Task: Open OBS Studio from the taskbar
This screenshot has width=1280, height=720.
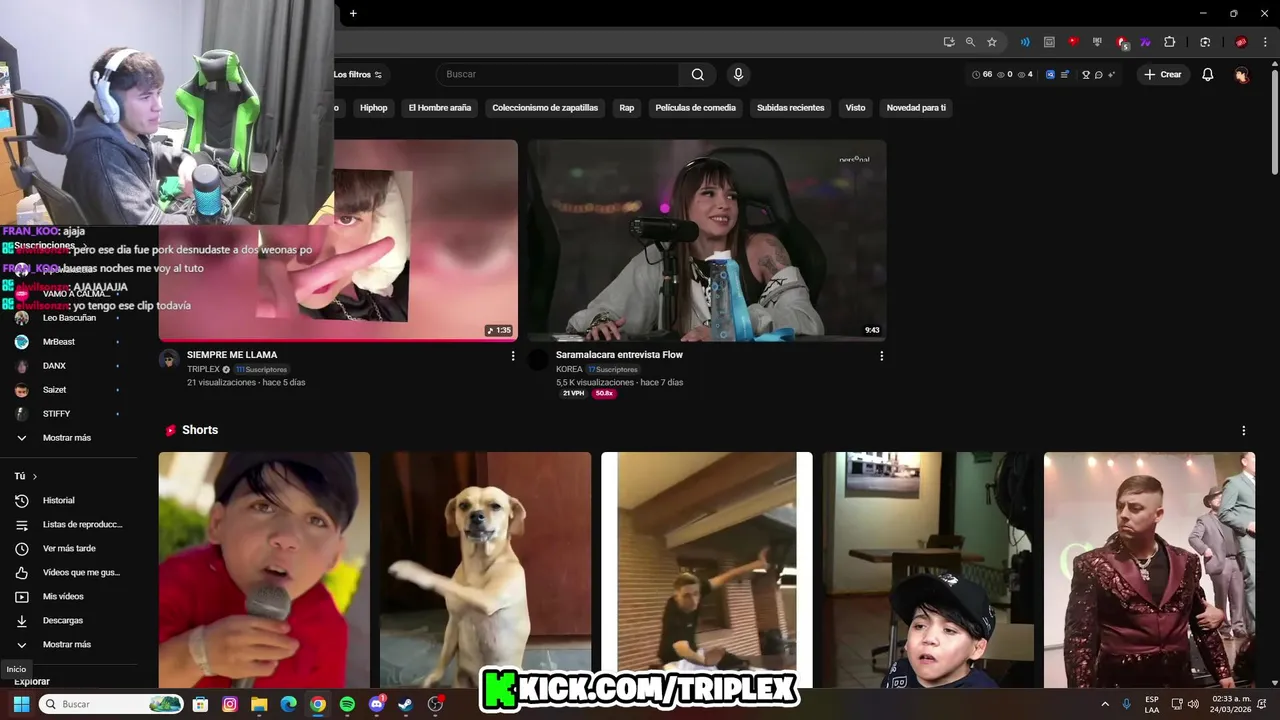Action: click(x=435, y=704)
